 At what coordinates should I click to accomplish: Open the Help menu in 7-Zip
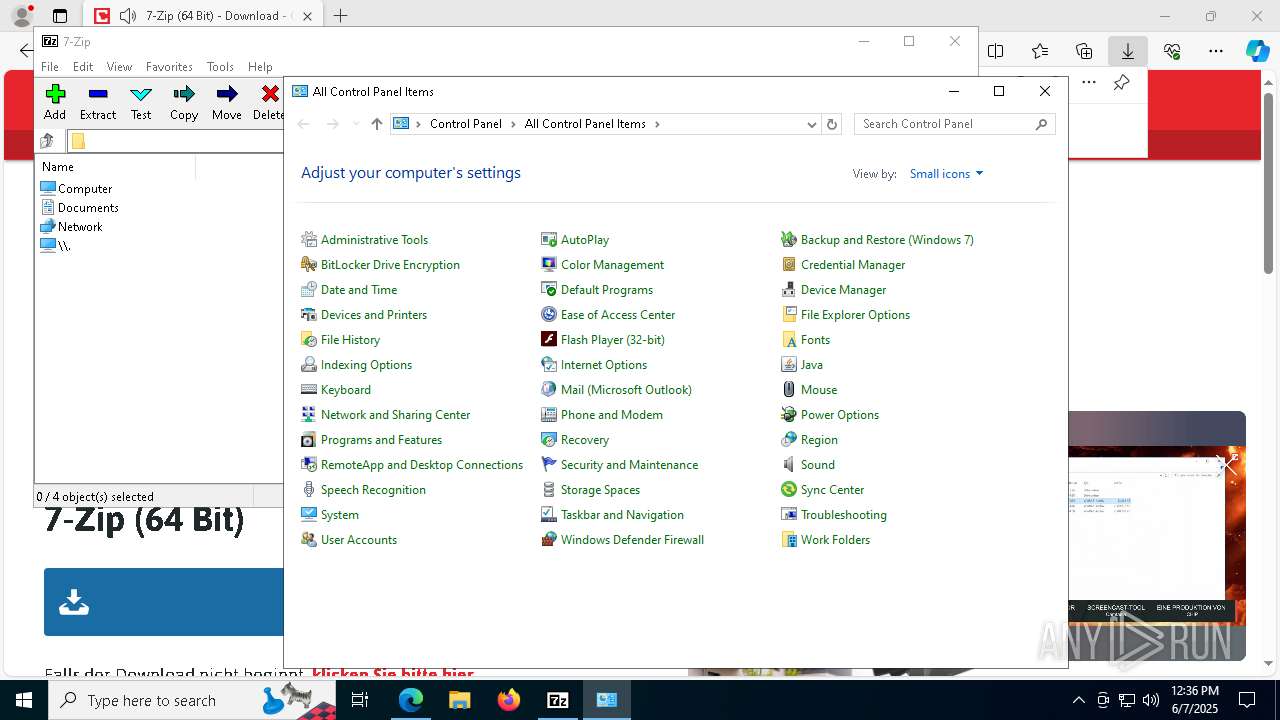pos(260,67)
